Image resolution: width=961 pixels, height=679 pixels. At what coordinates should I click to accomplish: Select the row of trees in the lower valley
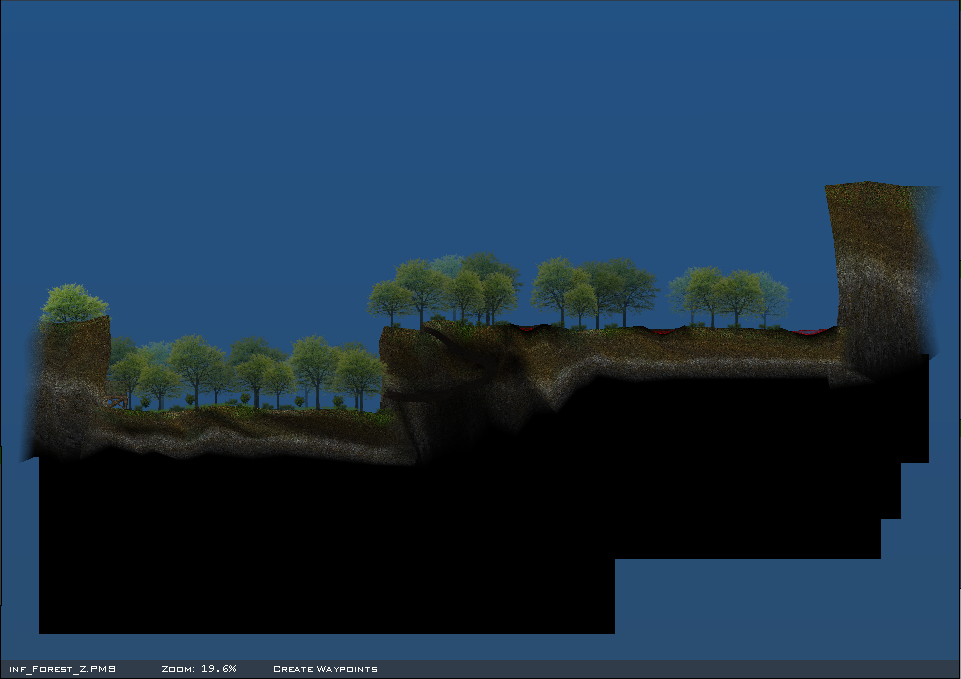pyautogui.click(x=250, y=372)
